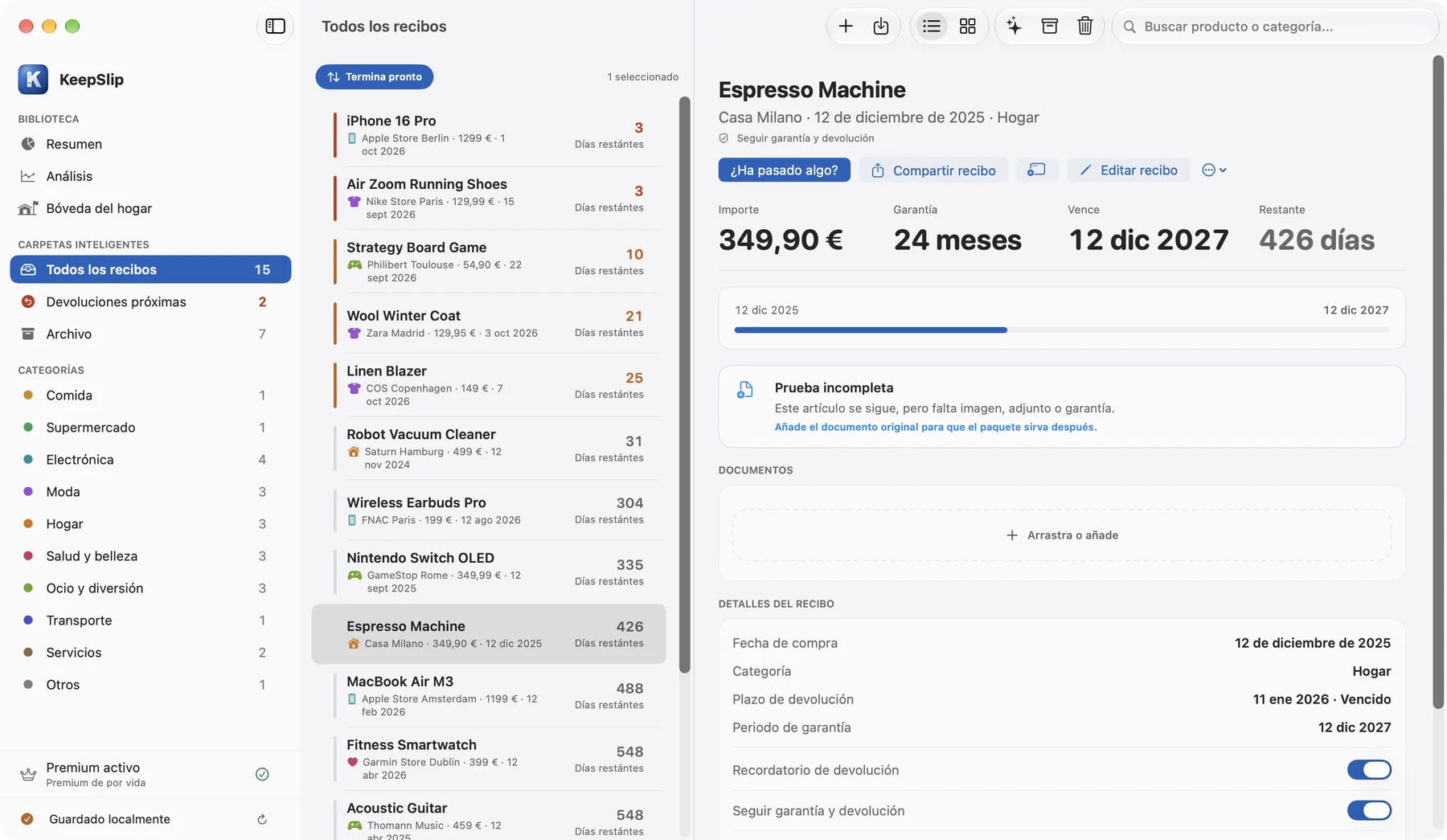The height and width of the screenshot is (840, 1447).
Task: Toggle Seguir garantía y devolución switch
Action: tap(1369, 810)
